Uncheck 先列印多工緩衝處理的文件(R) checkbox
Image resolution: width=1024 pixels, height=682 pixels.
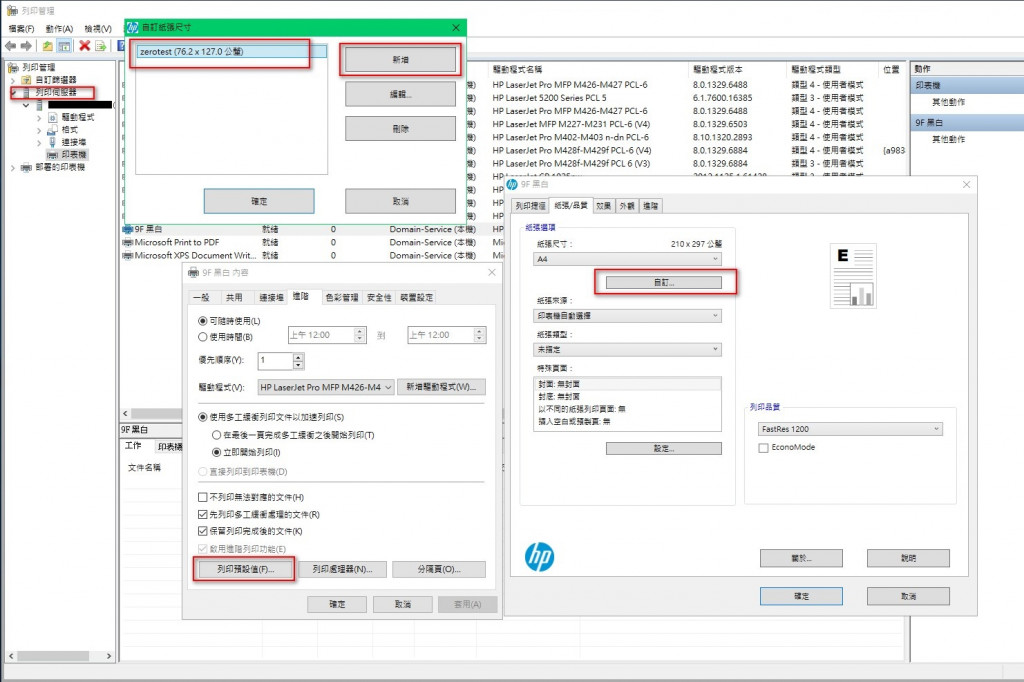[x=202, y=515]
